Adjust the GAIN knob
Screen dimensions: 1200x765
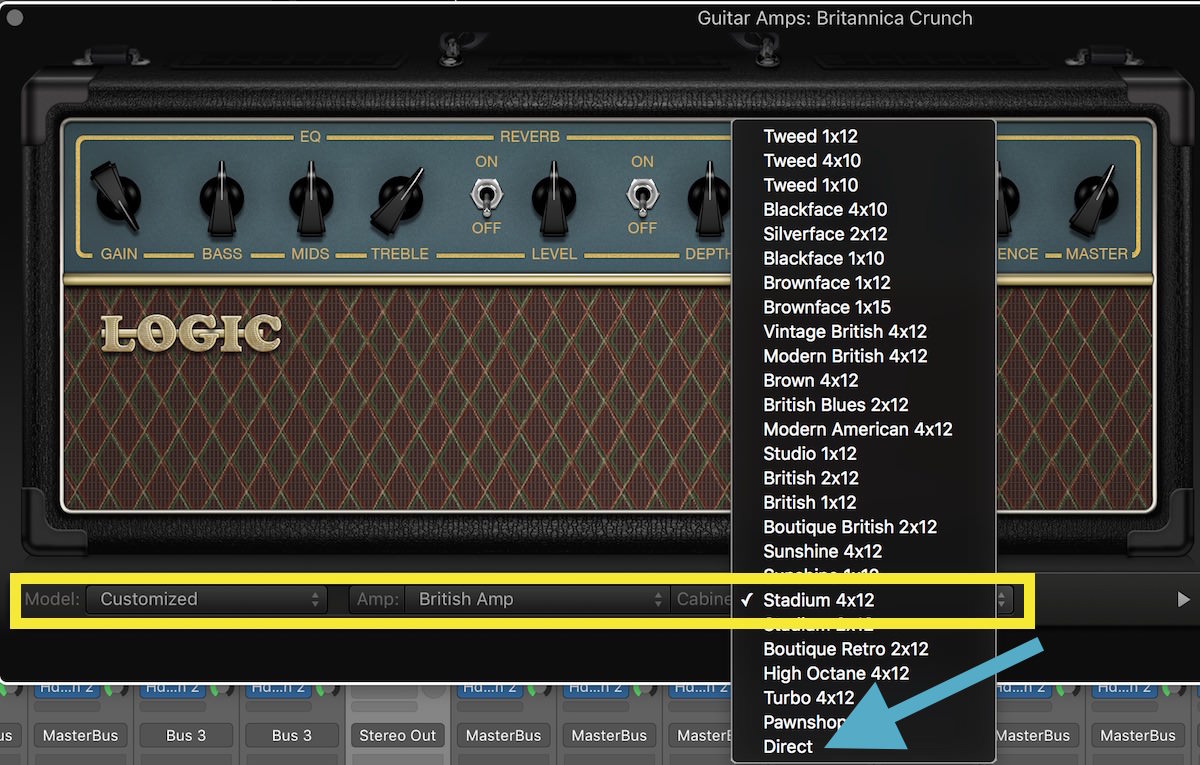pos(117,197)
